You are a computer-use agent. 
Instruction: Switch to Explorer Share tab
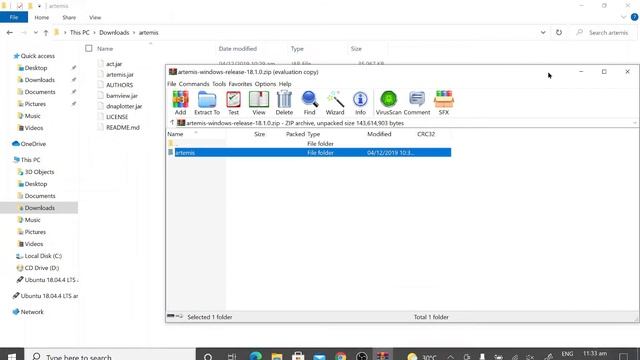[x=69, y=18]
